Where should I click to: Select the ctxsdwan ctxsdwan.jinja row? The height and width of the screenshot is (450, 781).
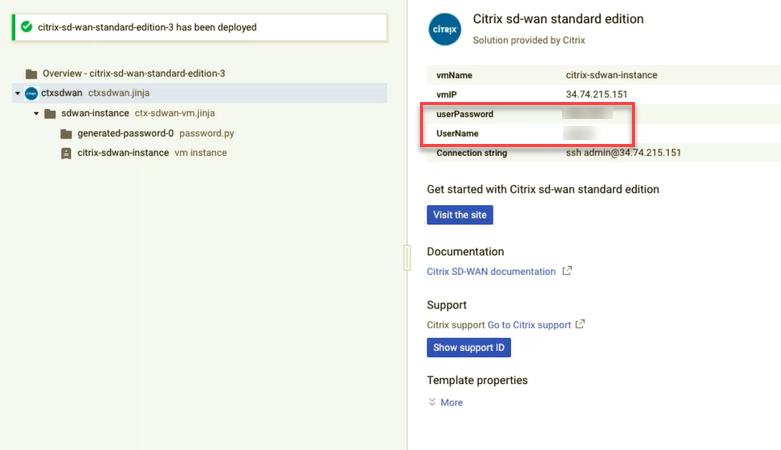point(200,93)
